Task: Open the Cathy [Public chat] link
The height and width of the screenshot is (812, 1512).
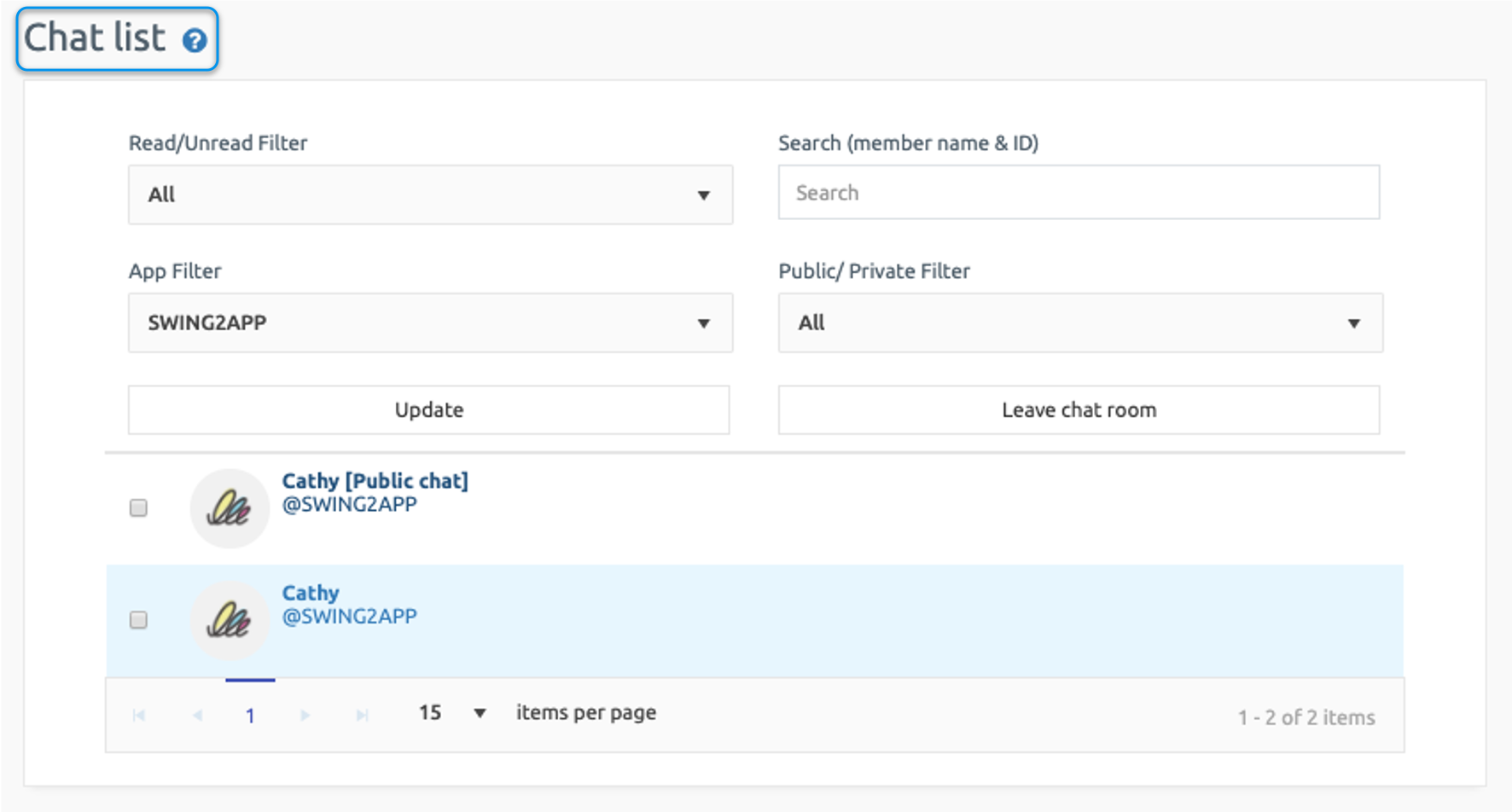Action: (375, 481)
